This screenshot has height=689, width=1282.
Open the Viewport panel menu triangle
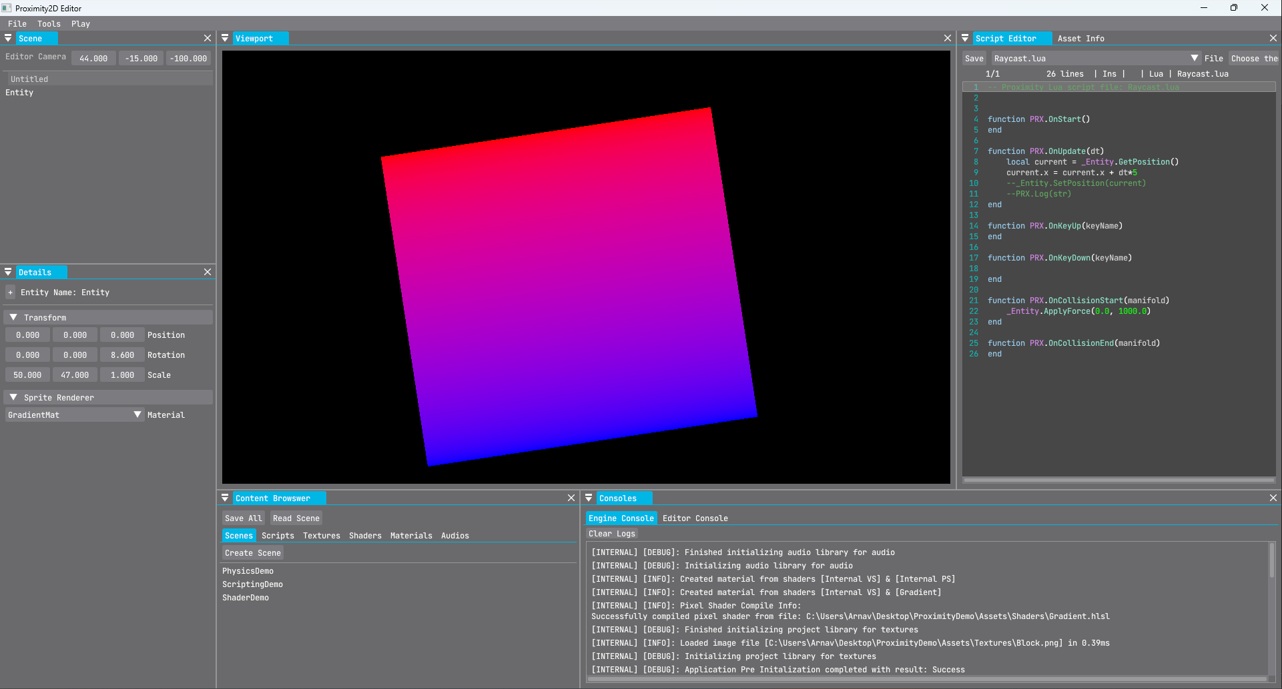226,38
